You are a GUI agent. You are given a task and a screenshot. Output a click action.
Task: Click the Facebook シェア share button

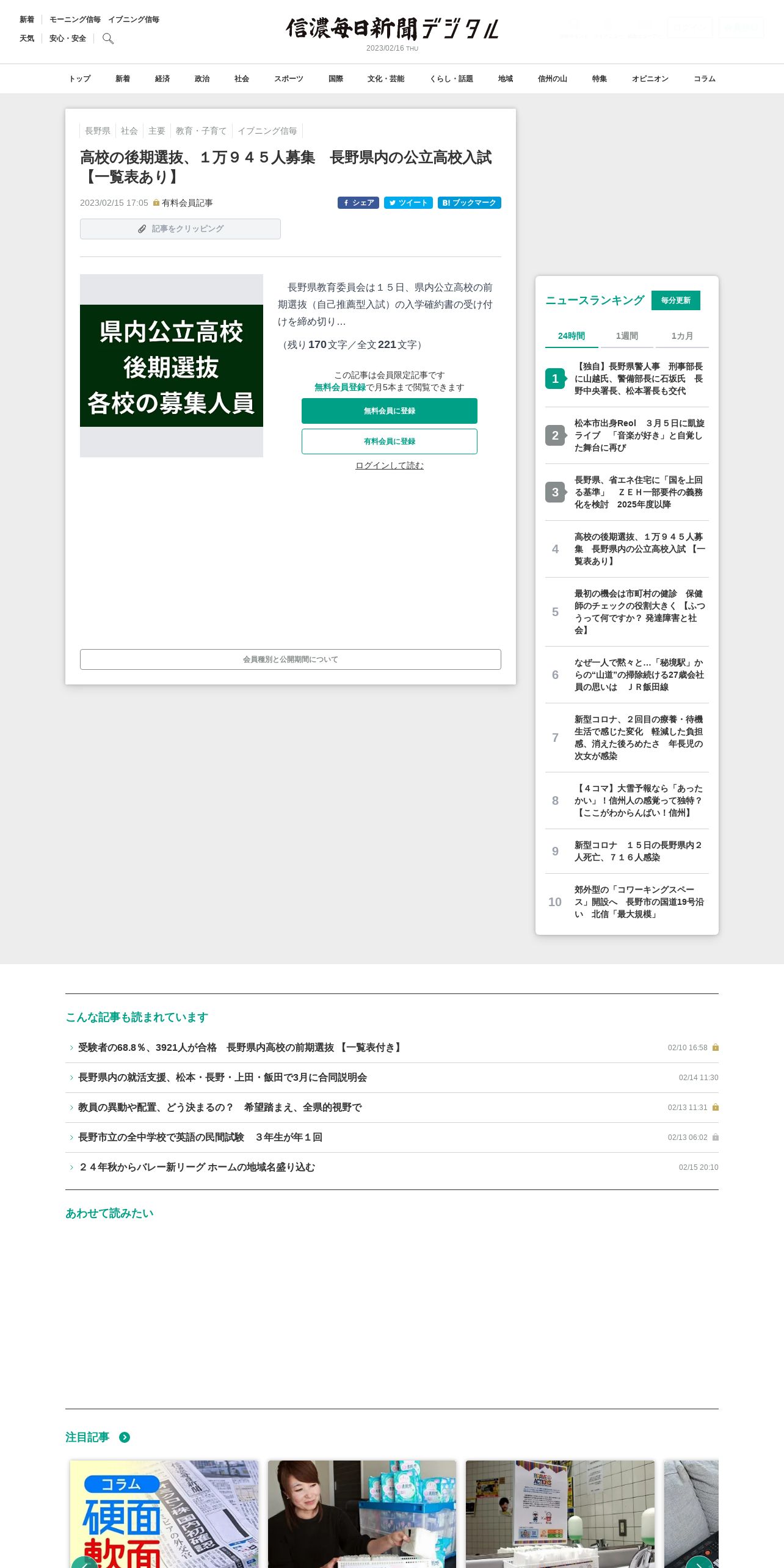coord(358,203)
